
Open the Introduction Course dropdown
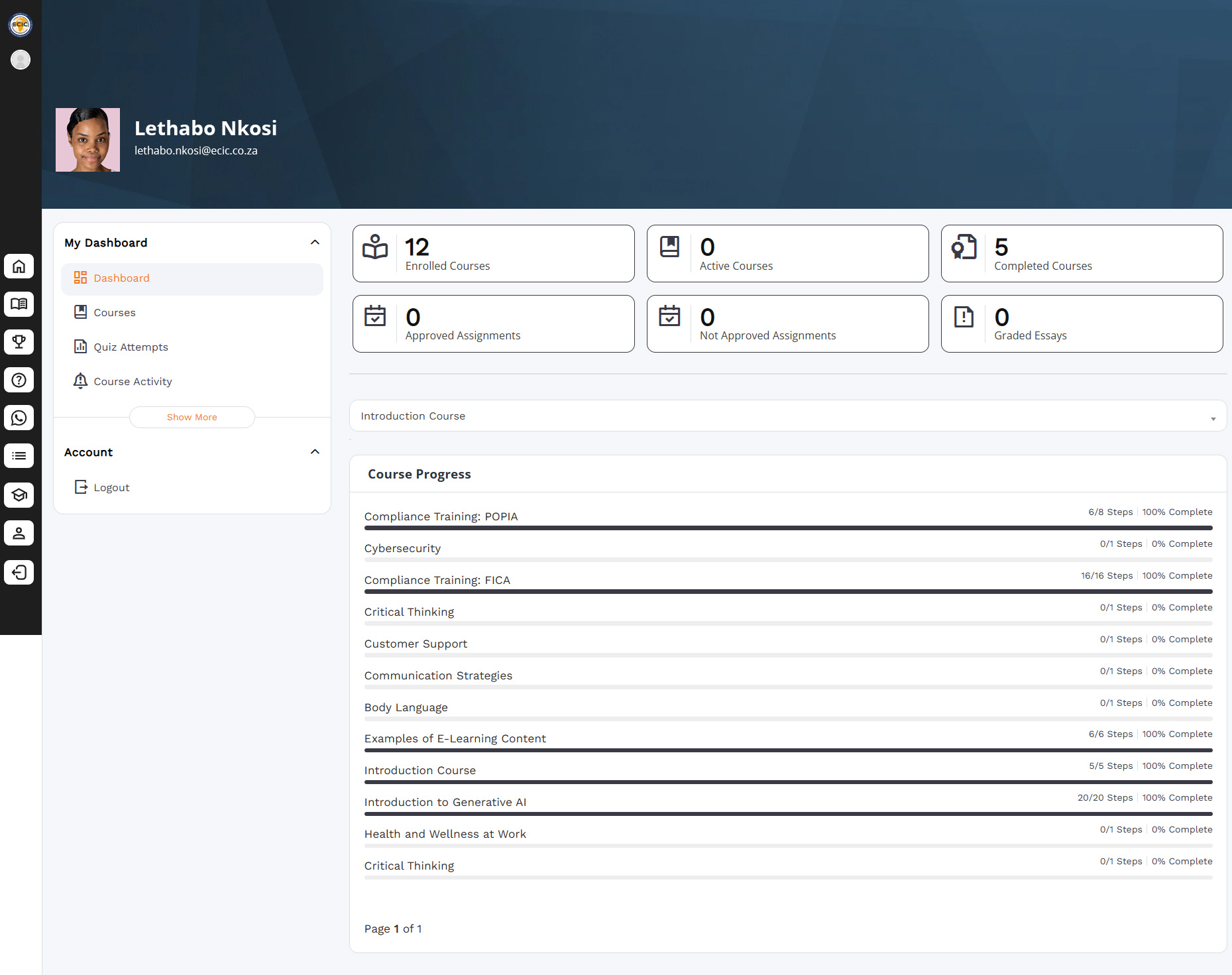click(x=787, y=416)
